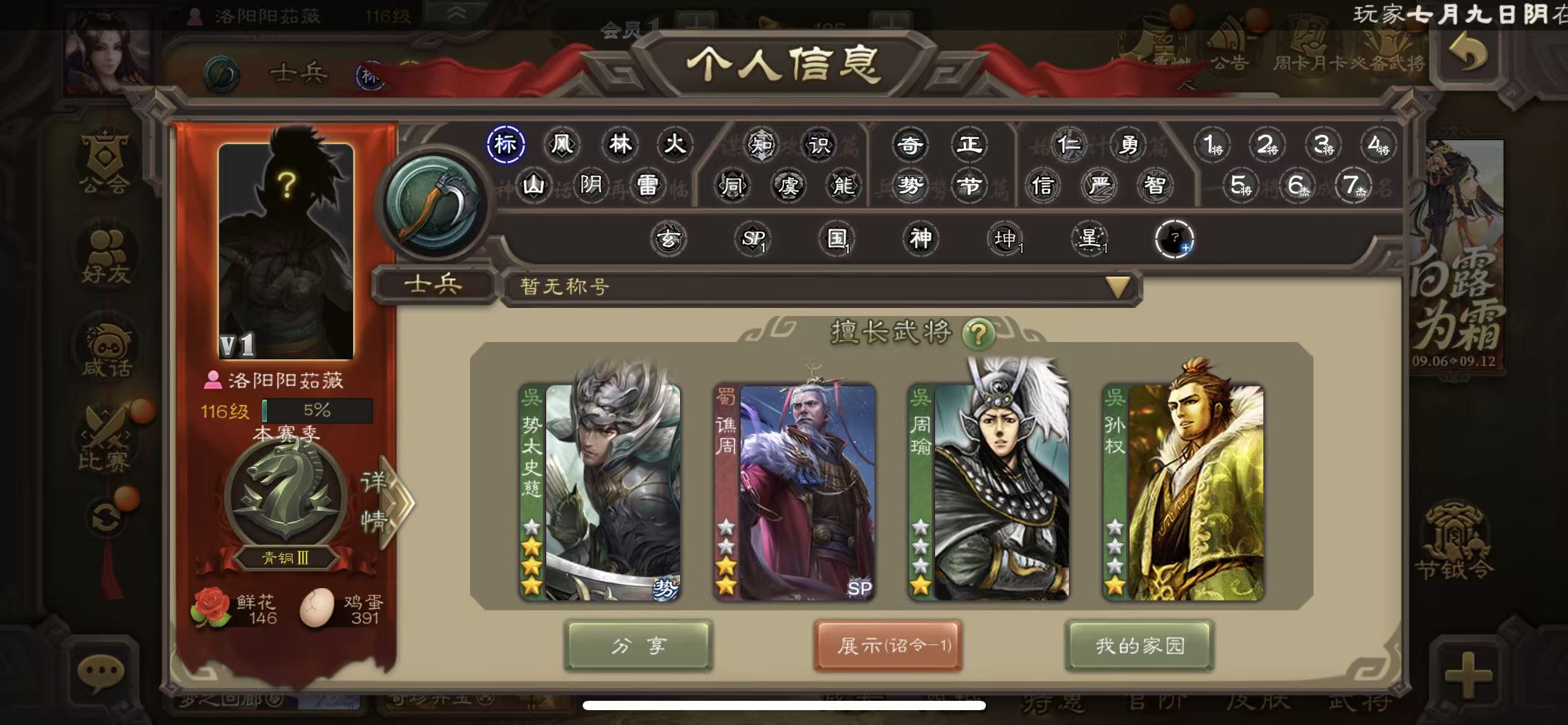Tap the 神 pack badge icon

click(x=920, y=238)
